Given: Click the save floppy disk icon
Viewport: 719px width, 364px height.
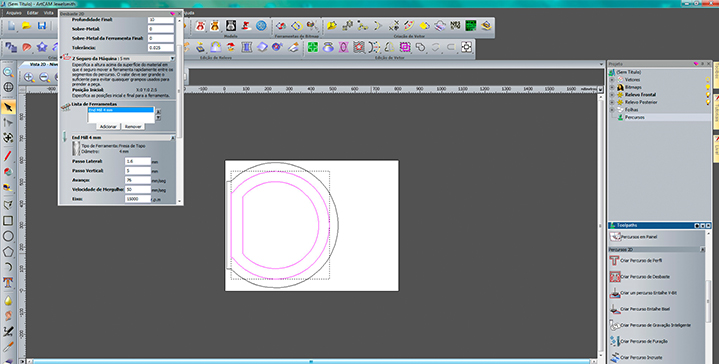Looking at the screenshot, I should [42, 26].
